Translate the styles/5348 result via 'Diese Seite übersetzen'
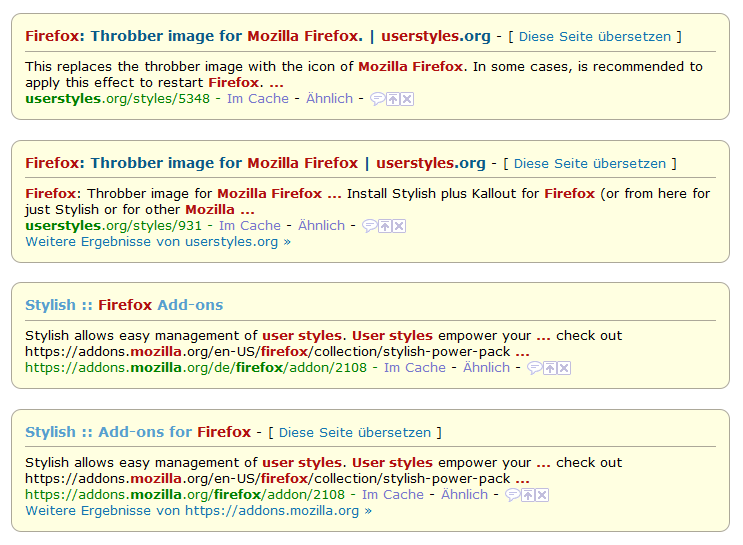 [595, 36]
